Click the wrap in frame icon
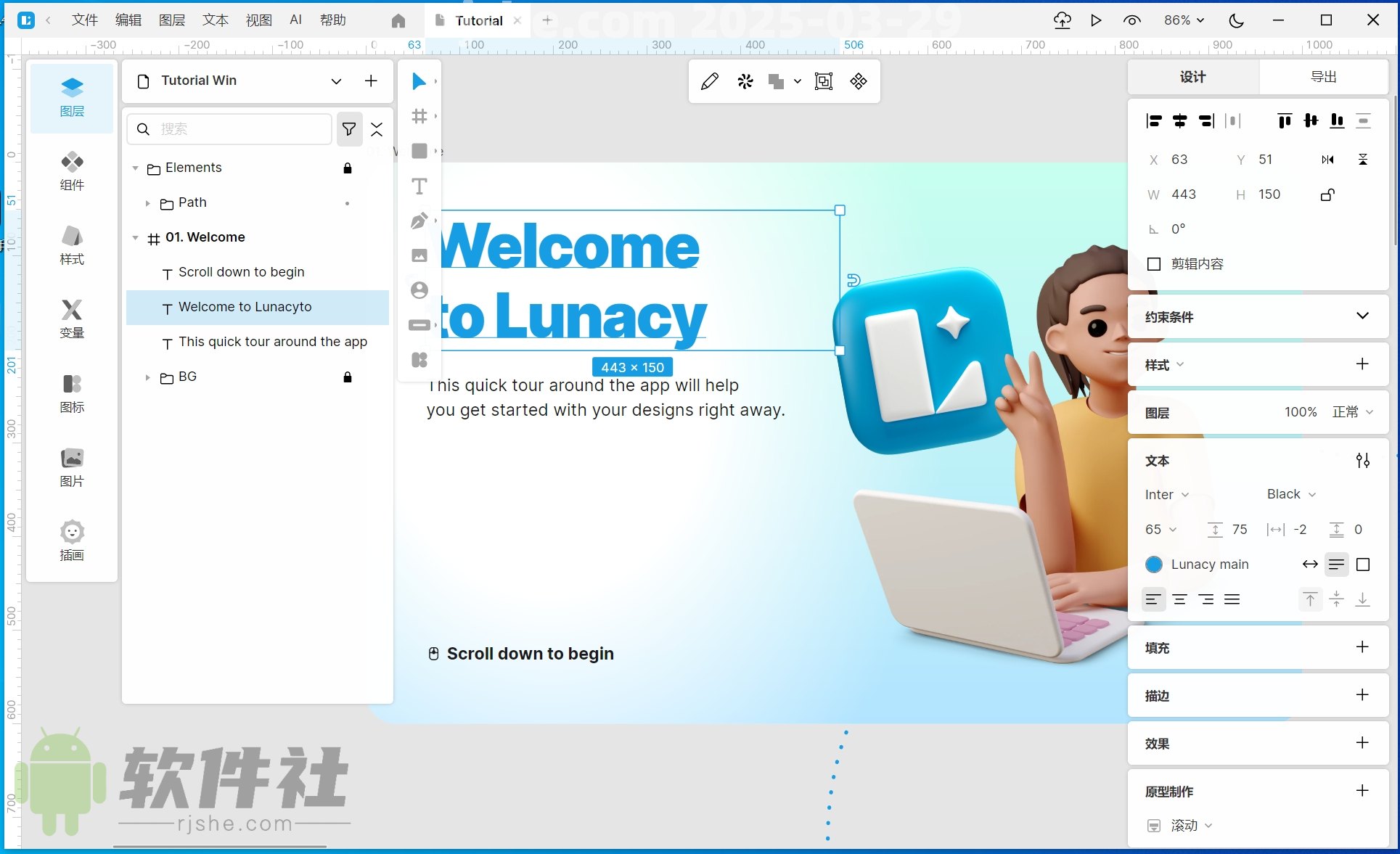Screen dimensions: 1400x854 coord(824,81)
